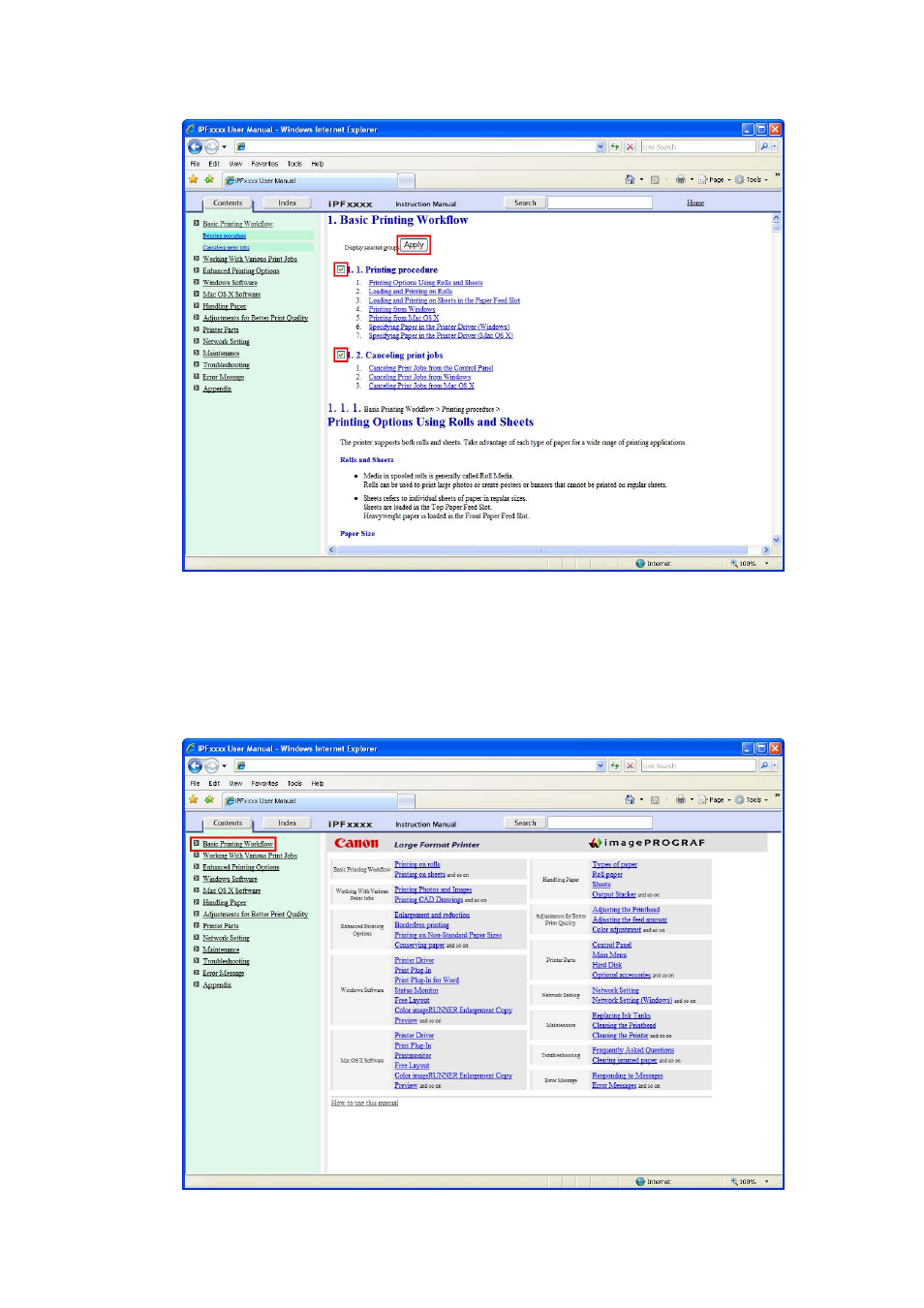Click Add to Favorites icon in Basic Printing Workflow window
924x1308 pixels.
point(208,179)
